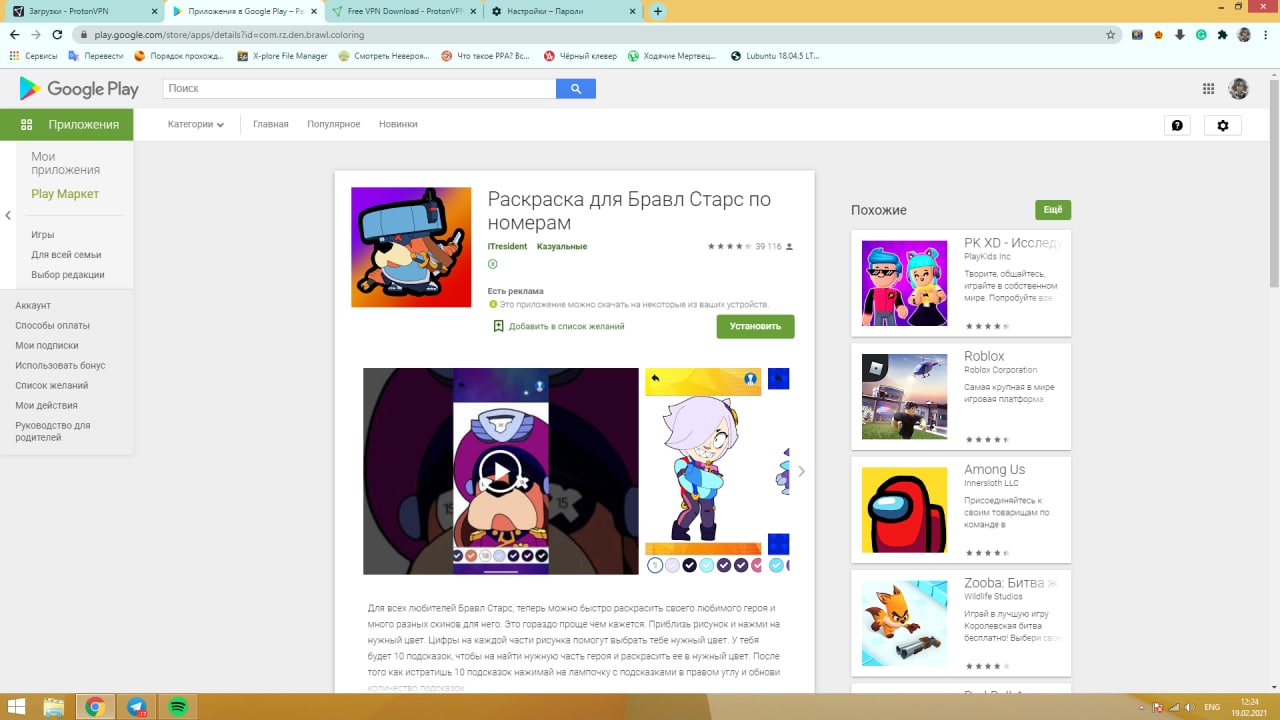
Task: Open the help question mark button
Action: pos(1177,125)
